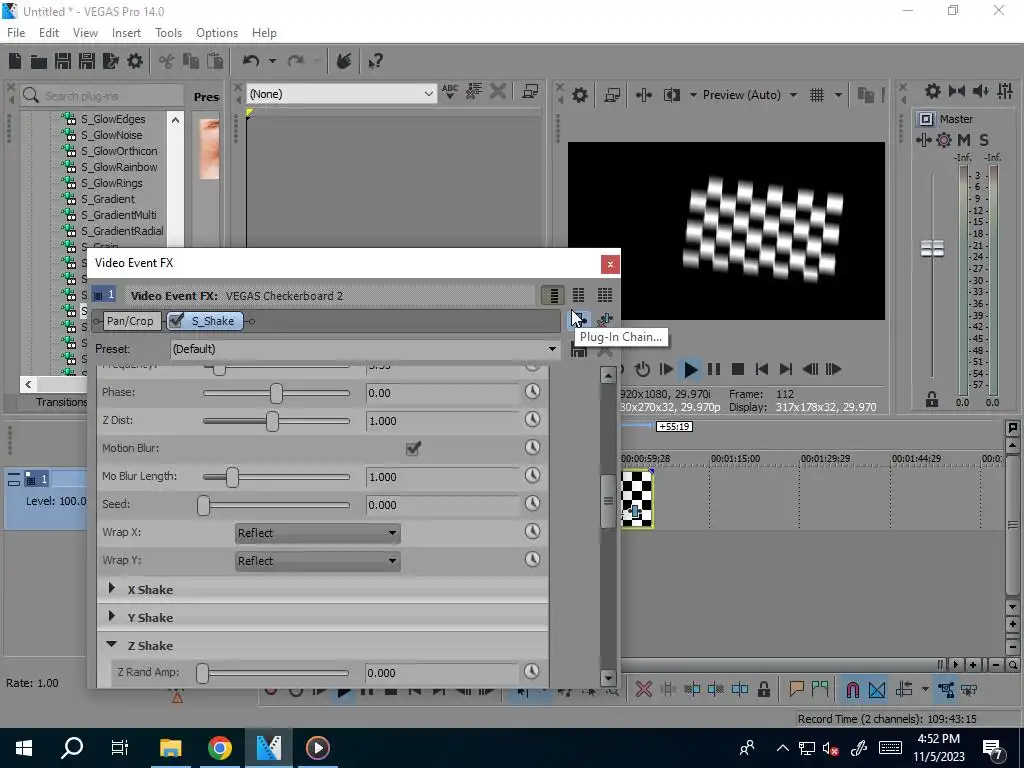Toggle the snapping magnet icon

(x=852, y=690)
